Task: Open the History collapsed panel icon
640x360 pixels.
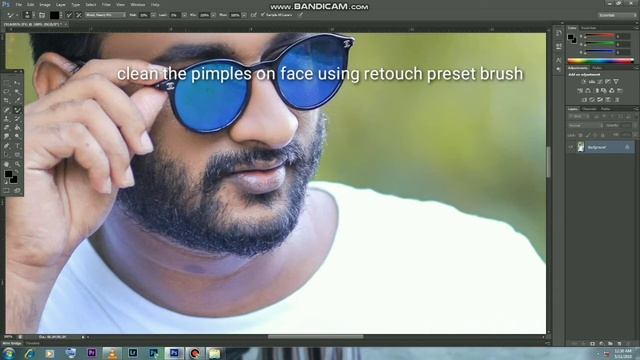Action: (x=559, y=34)
